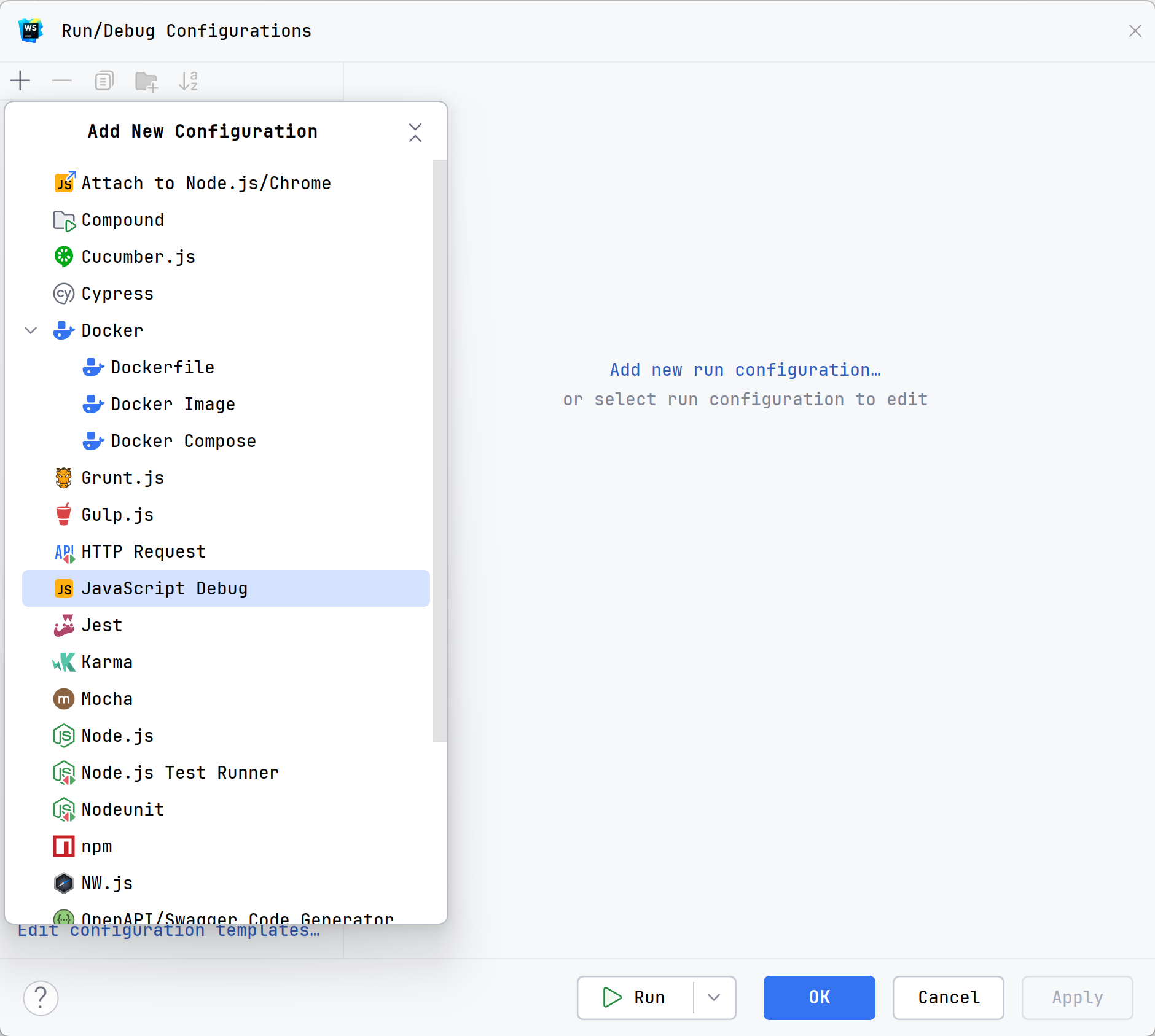Open the Run button dropdown arrow
This screenshot has height=1036, width=1155.
point(714,998)
